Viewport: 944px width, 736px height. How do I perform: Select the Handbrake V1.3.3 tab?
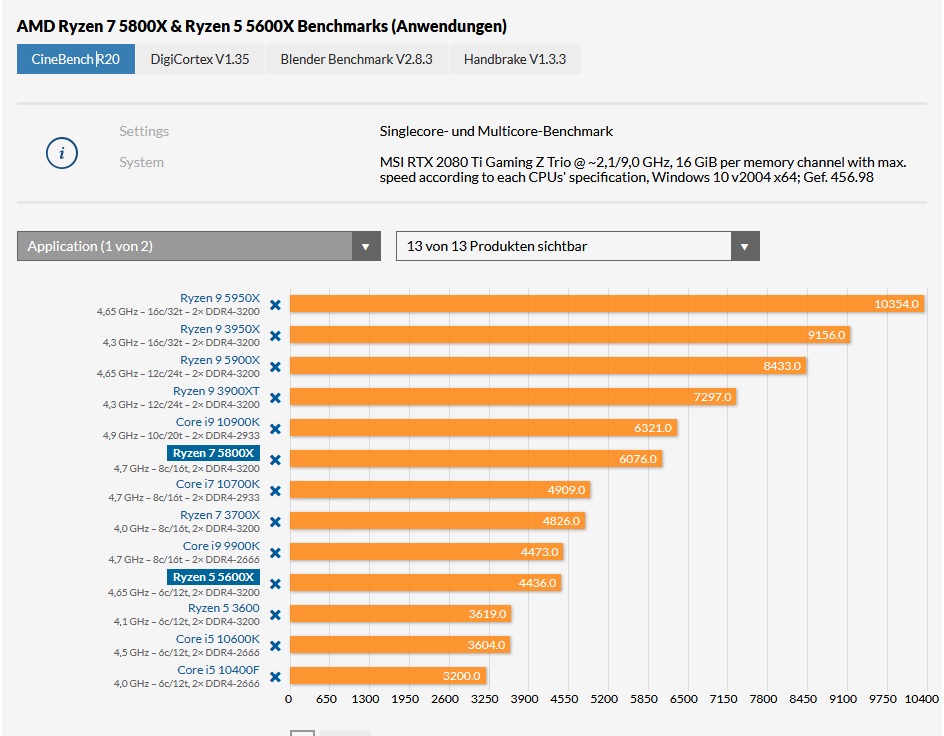point(515,59)
